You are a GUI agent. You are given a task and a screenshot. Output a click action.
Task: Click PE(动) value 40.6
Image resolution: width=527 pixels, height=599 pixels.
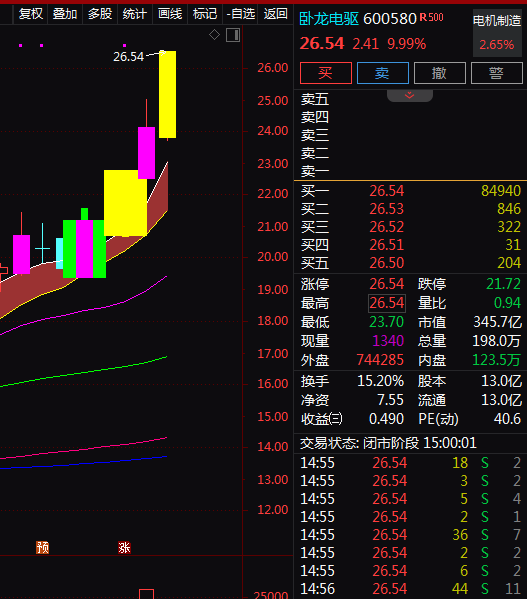click(507, 419)
